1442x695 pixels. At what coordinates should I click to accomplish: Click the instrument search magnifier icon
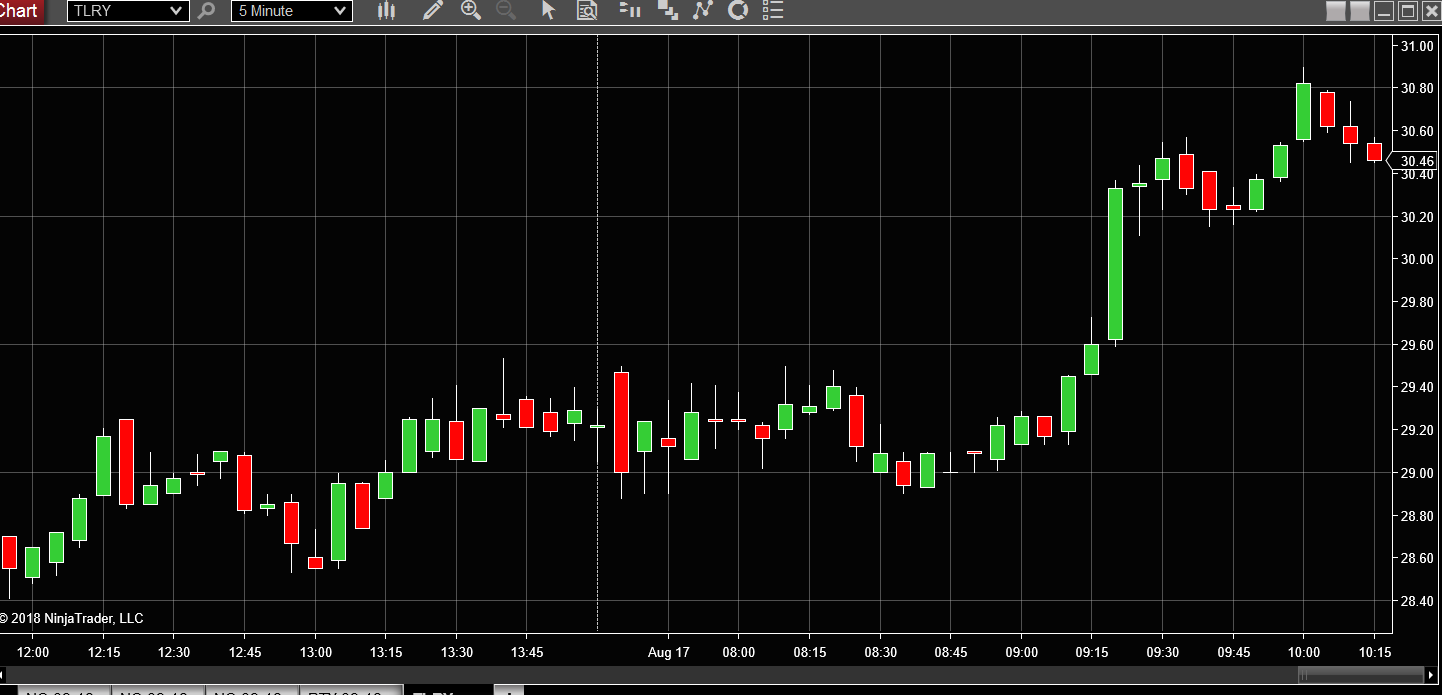click(x=206, y=11)
